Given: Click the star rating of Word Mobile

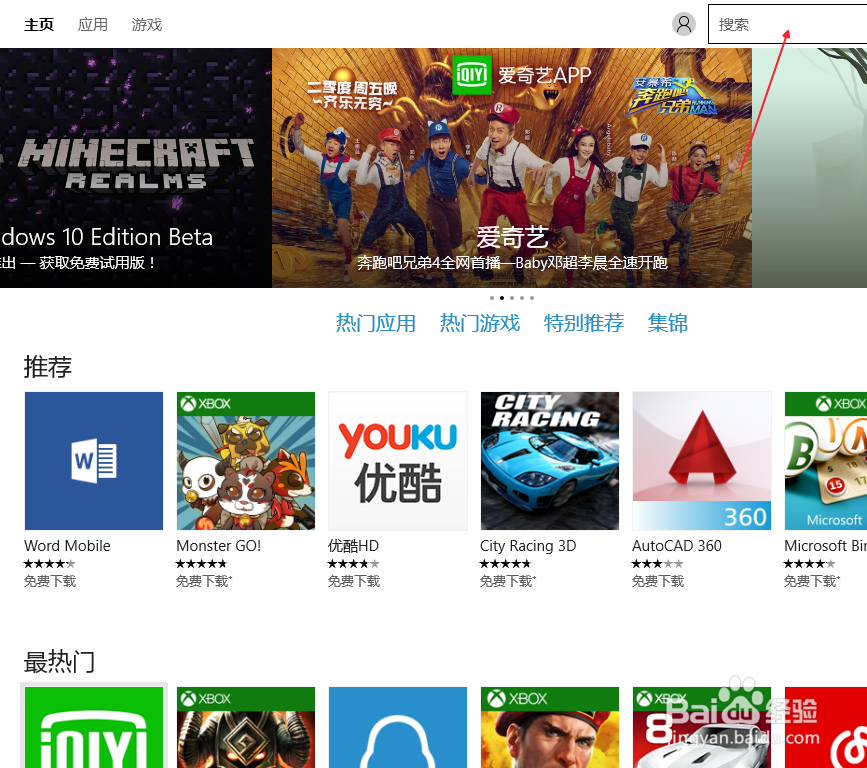Looking at the screenshot, I should pyautogui.click(x=50, y=564).
